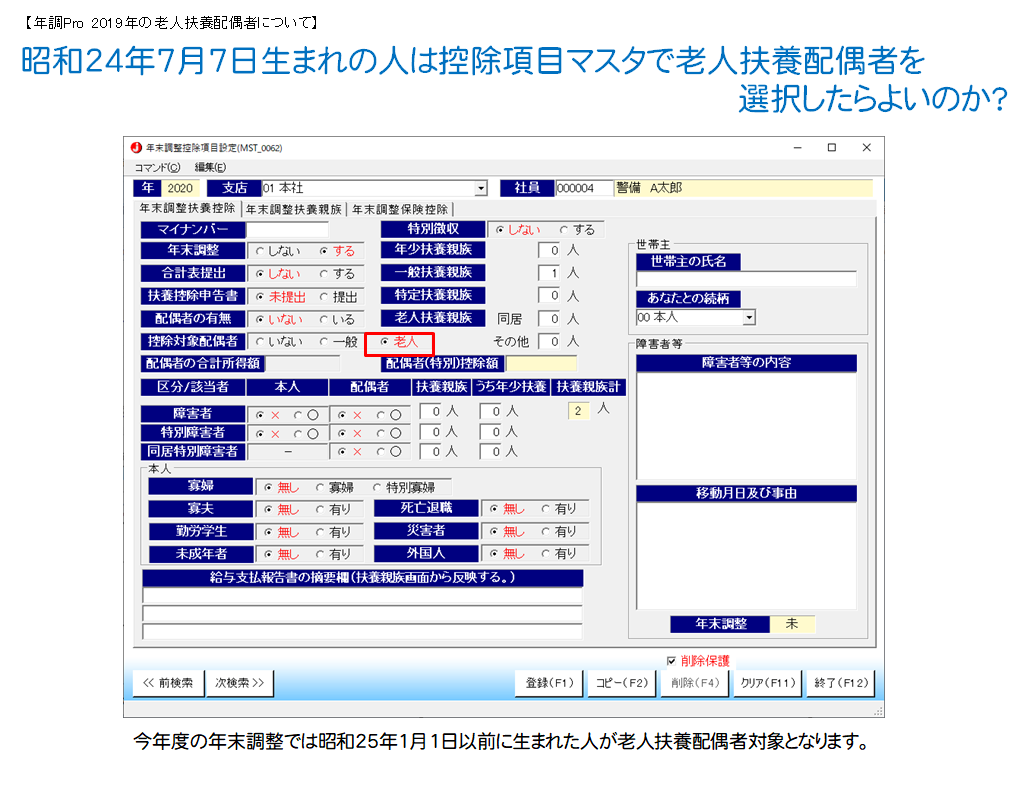
Task: Choose 提出 for 扶養控除申告書
Action: (x=324, y=297)
